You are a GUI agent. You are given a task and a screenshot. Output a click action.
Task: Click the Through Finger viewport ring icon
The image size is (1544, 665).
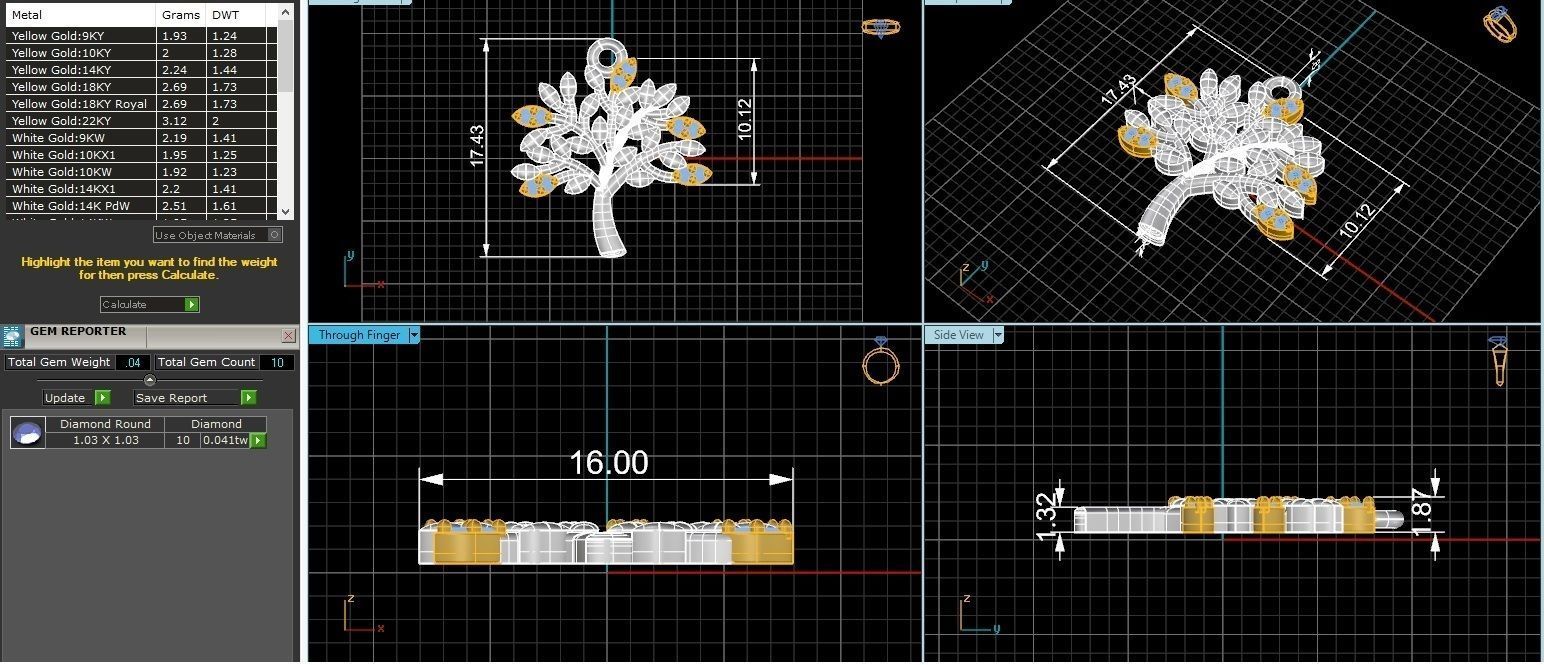tap(881, 362)
